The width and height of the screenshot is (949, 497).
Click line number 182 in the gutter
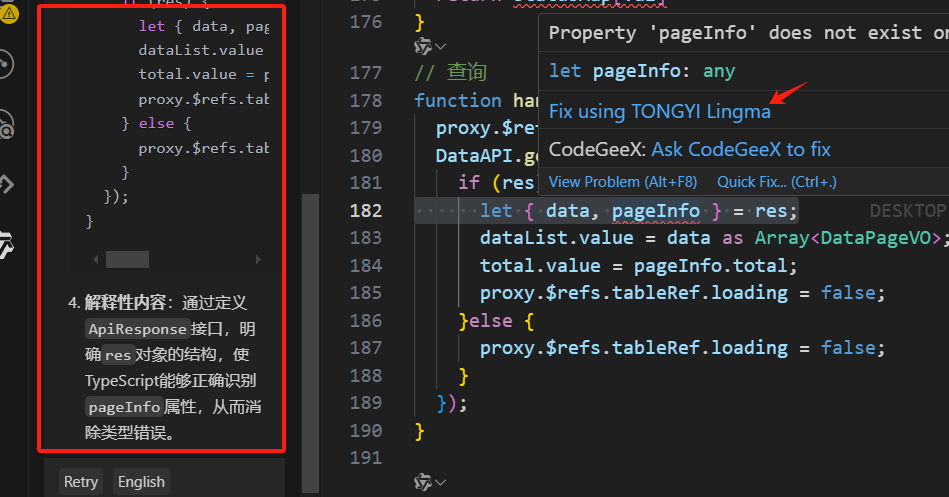[x=366, y=211]
